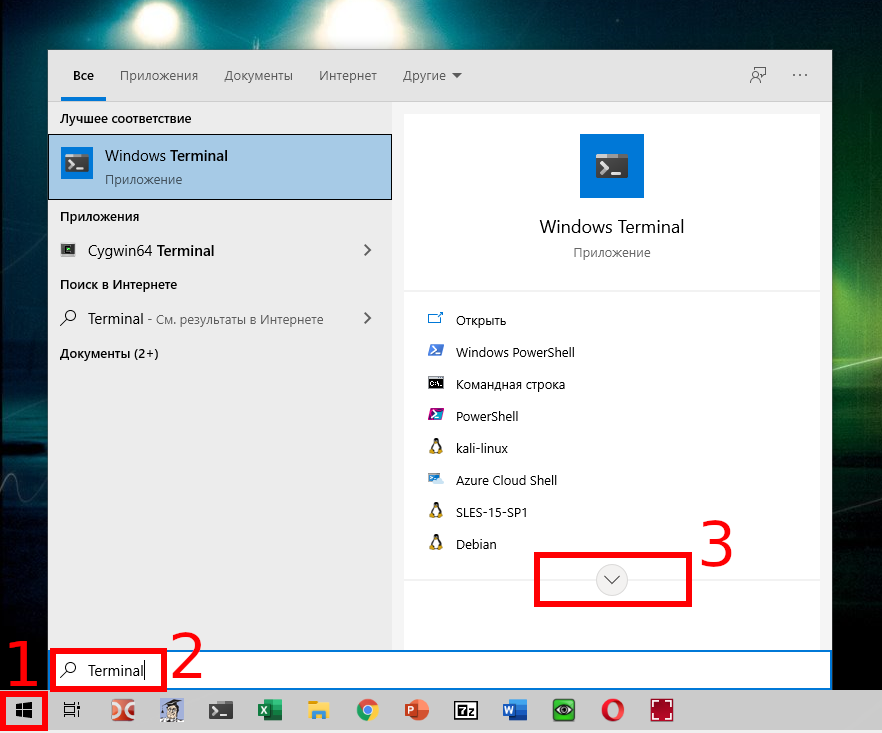Click the search input field containing Terminal

point(440,670)
